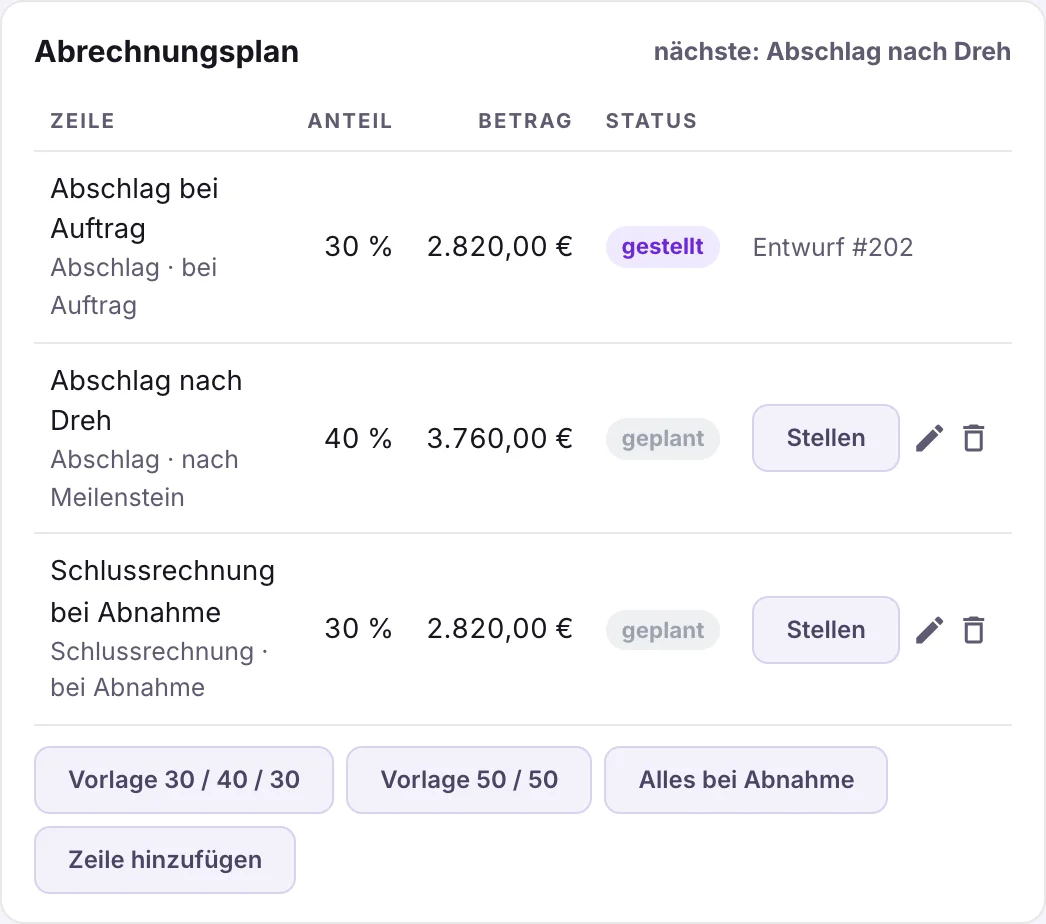Click the subtitle Abschlag · nach Meilenstein

145,478
